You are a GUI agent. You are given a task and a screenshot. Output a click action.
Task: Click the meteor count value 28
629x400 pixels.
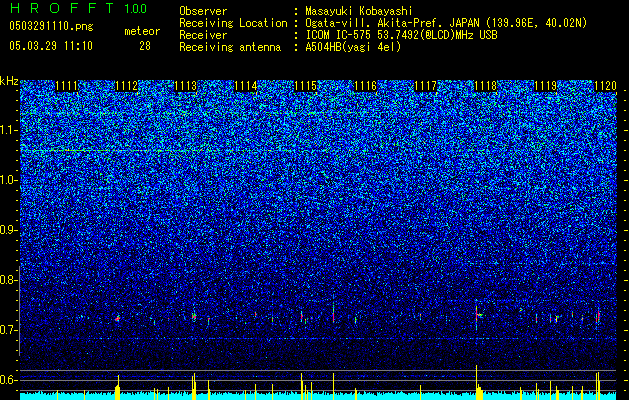click(145, 46)
